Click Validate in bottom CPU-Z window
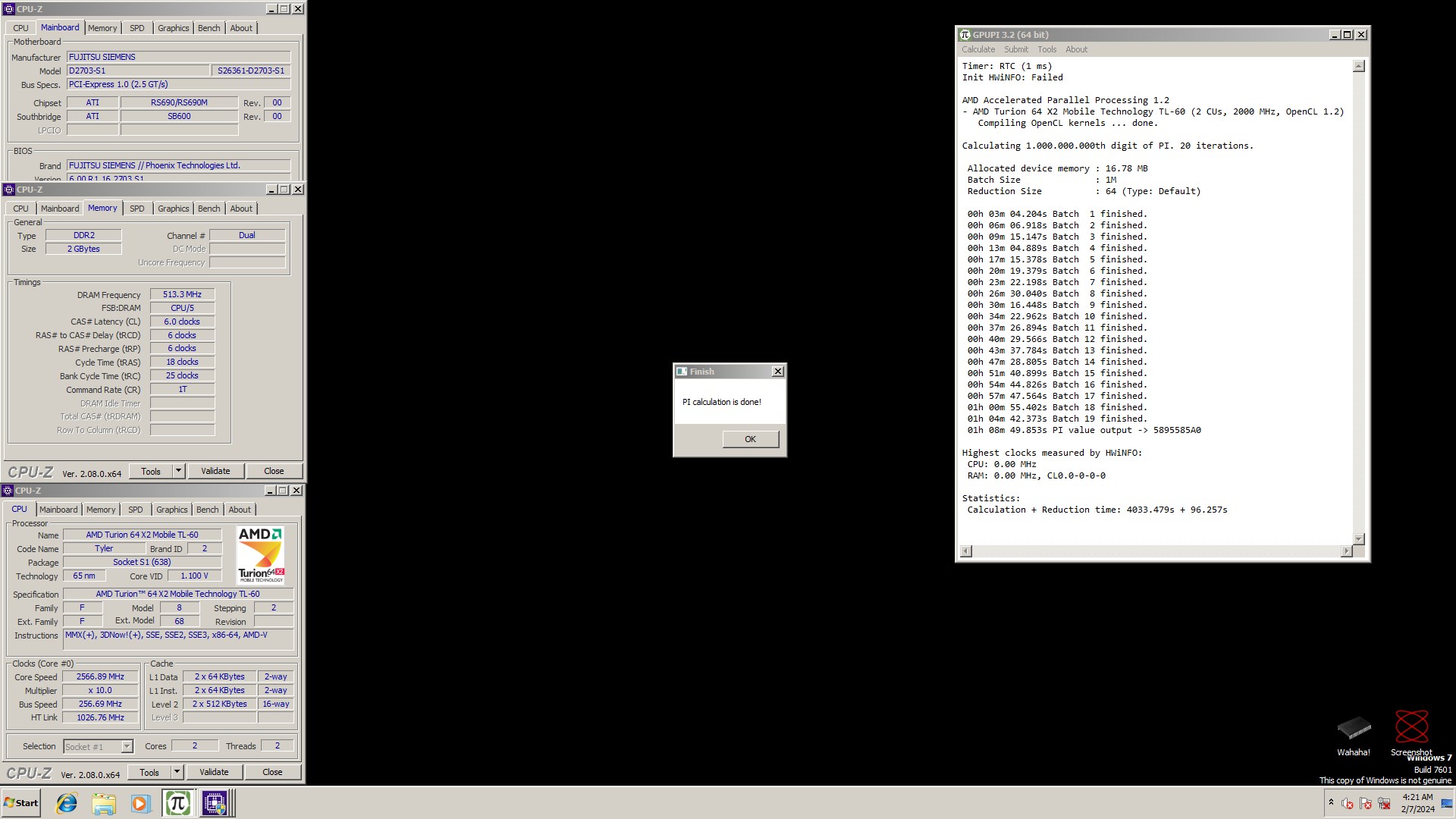This screenshot has width=1456, height=819. [214, 772]
